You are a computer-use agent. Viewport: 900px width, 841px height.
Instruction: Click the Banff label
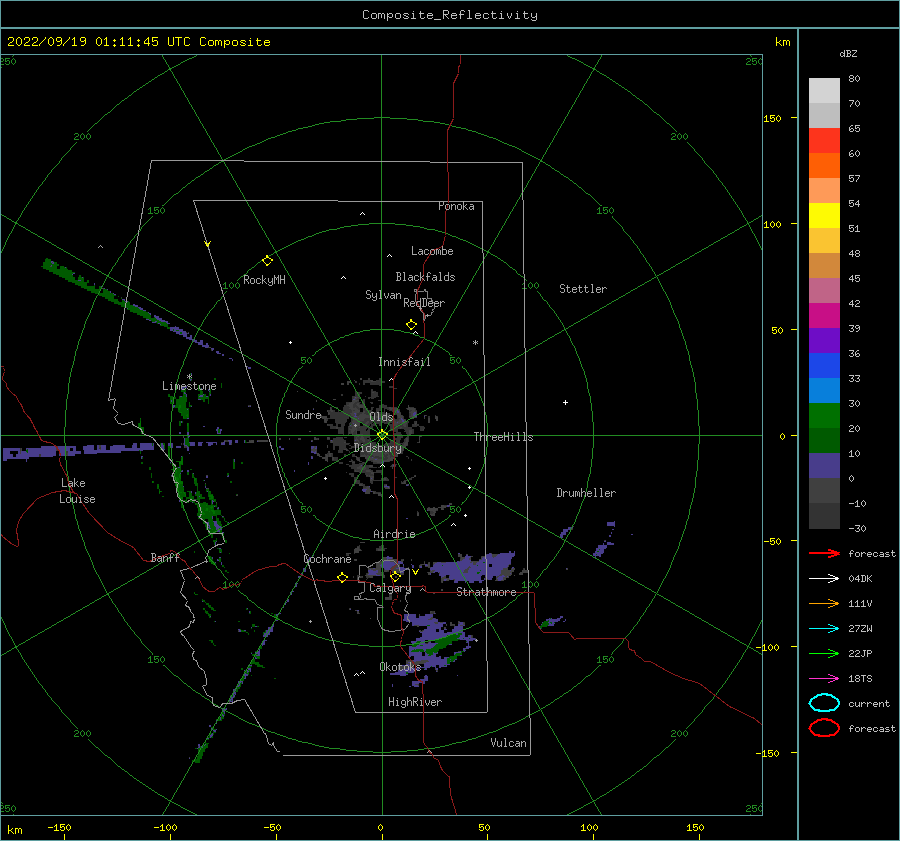[x=165, y=558]
